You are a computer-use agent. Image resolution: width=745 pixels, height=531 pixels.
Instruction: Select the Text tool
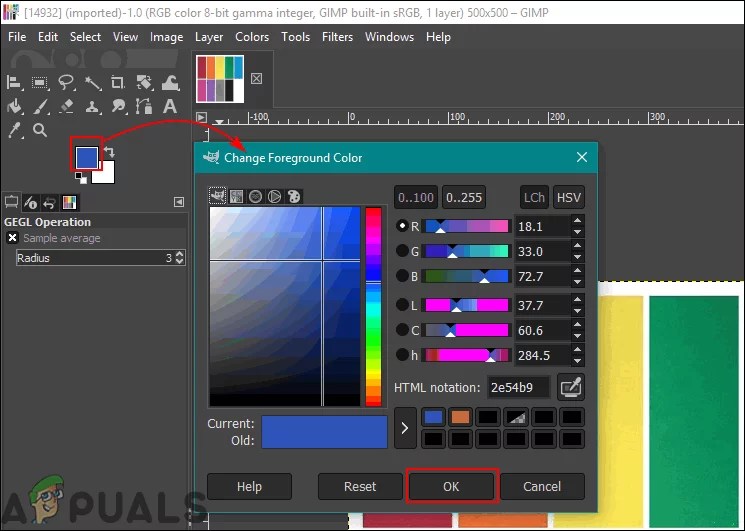(170, 106)
